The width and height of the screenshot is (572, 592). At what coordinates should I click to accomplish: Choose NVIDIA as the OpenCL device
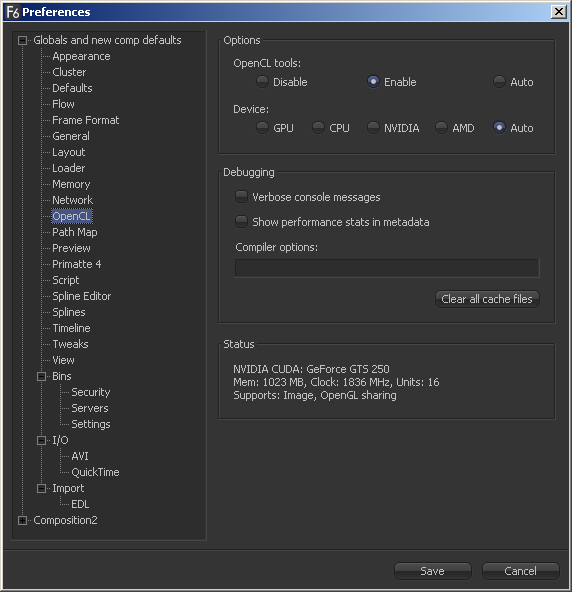[373, 128]
